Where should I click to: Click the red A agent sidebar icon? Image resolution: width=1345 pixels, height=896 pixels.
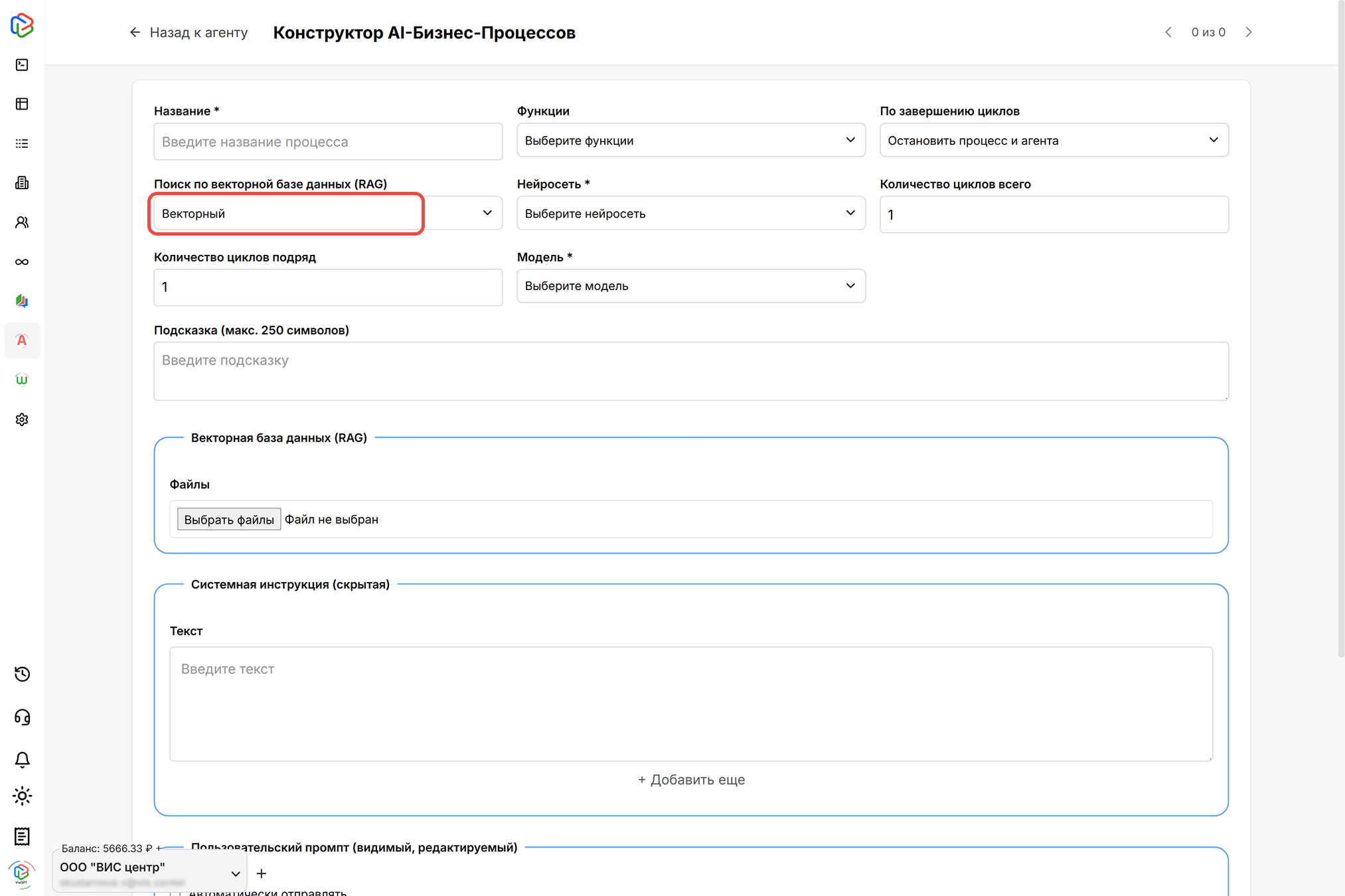point(22,340)
